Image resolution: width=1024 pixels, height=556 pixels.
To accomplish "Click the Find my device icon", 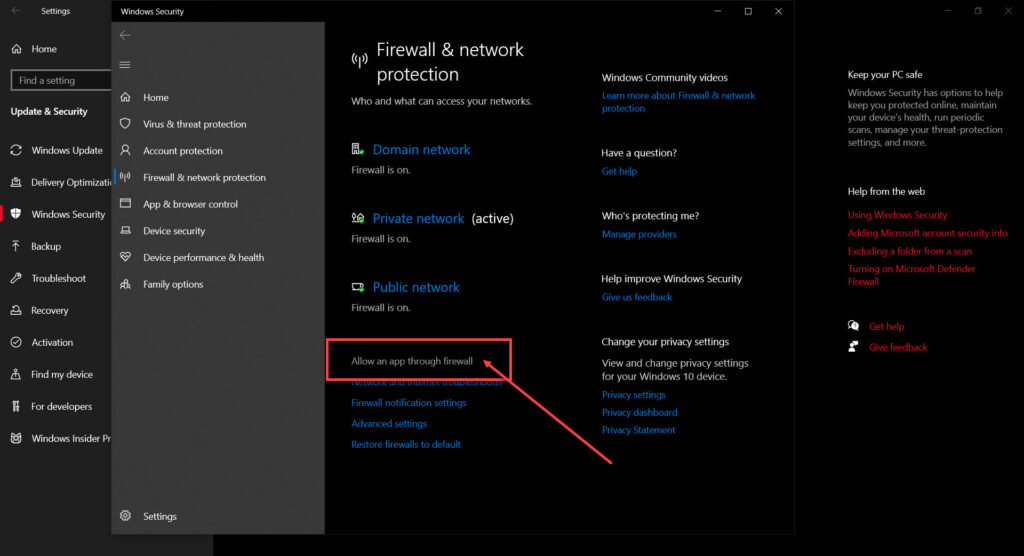I will pyautogui.click(x=16, y=374).
